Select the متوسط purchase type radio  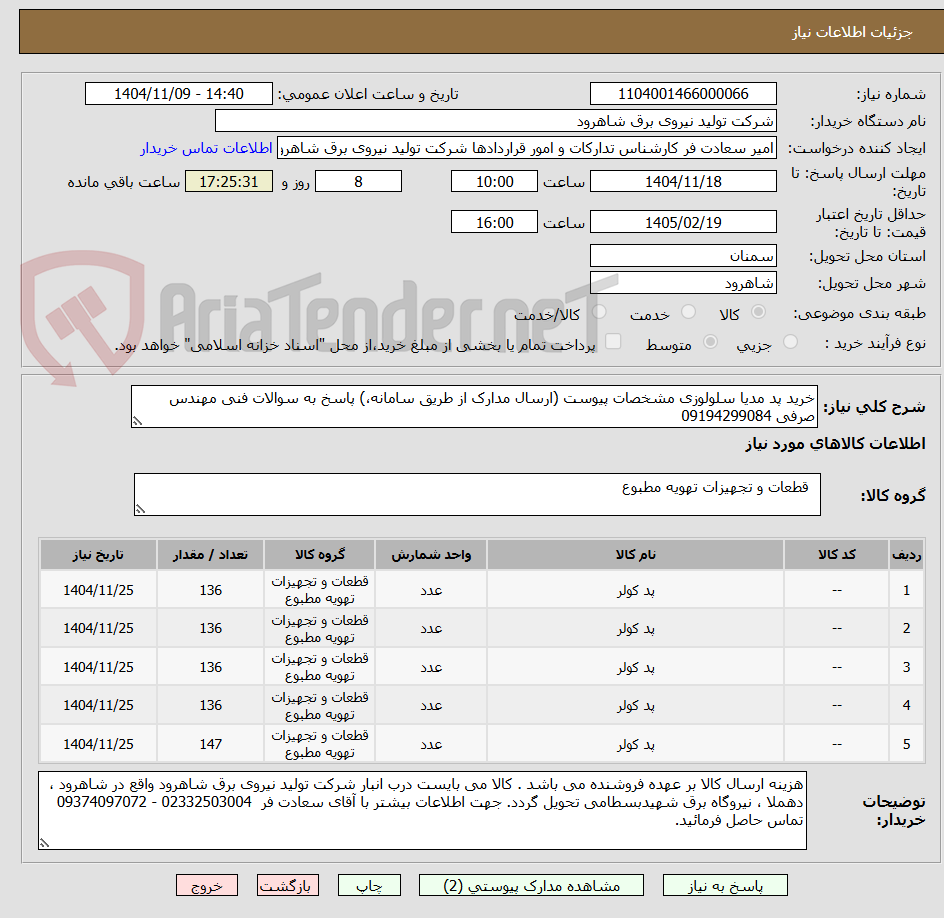coord(710,342)
